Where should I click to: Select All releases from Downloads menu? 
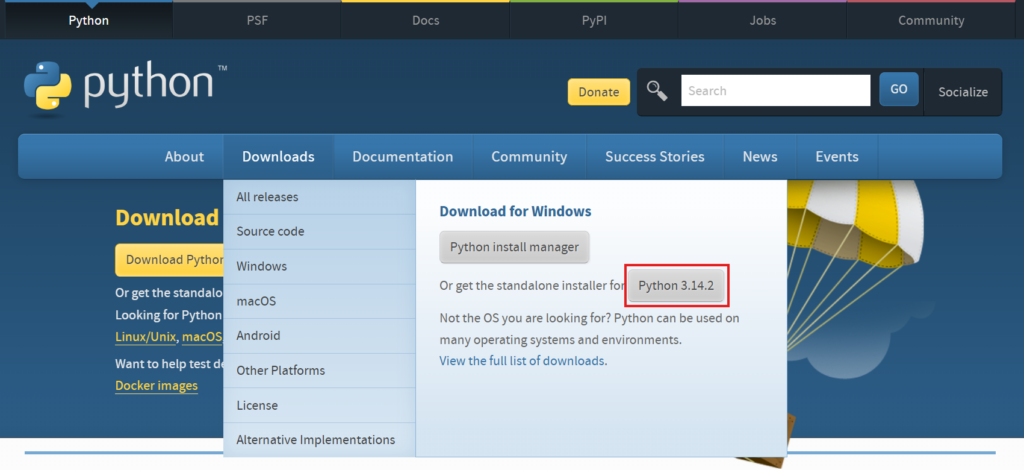click(x=267, y=197)
